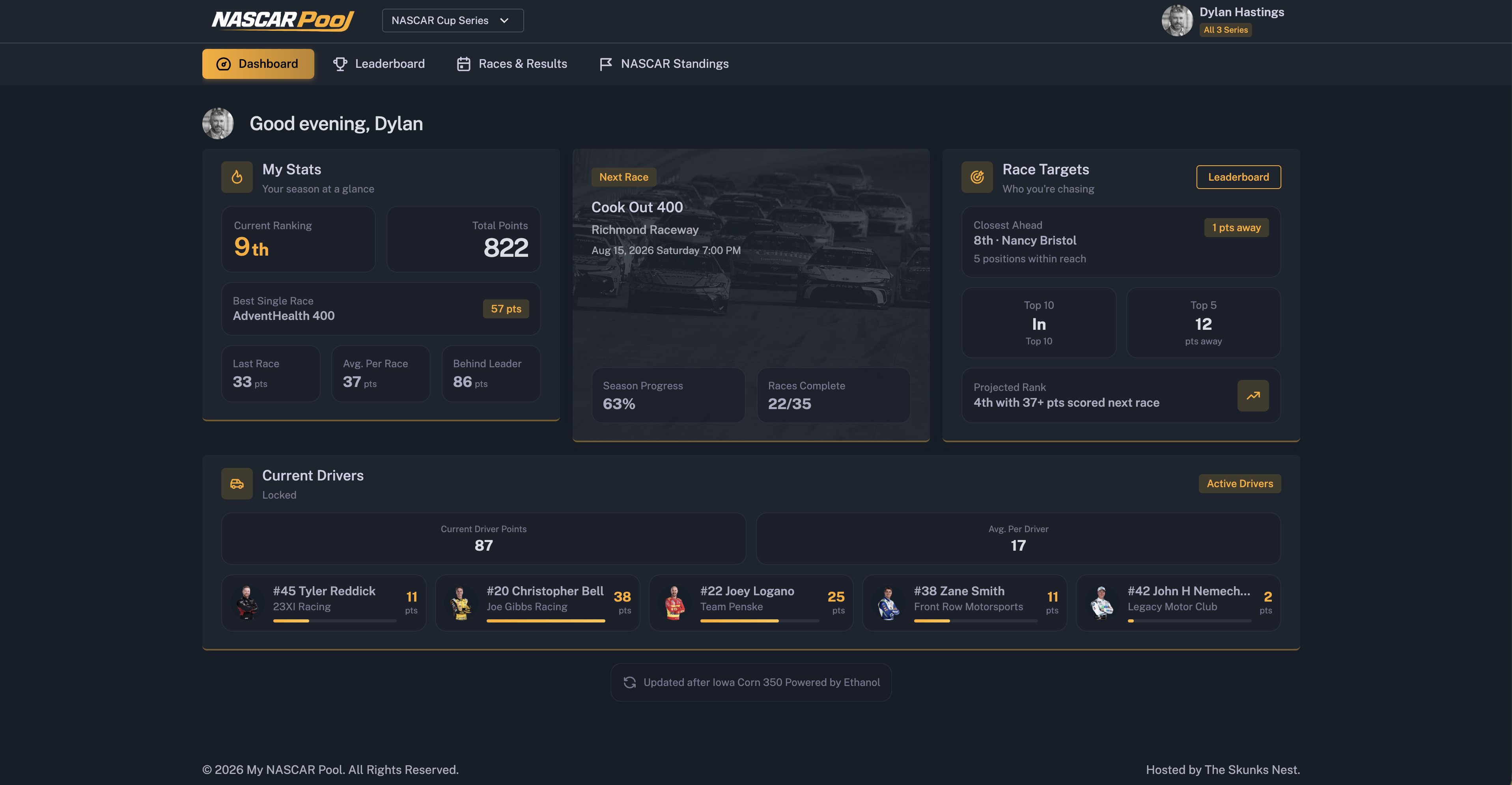The width and height of the screenshot is (1512, 785).
Task: Click the Skunks Nest footer text
Action: tap(1223, 770)
